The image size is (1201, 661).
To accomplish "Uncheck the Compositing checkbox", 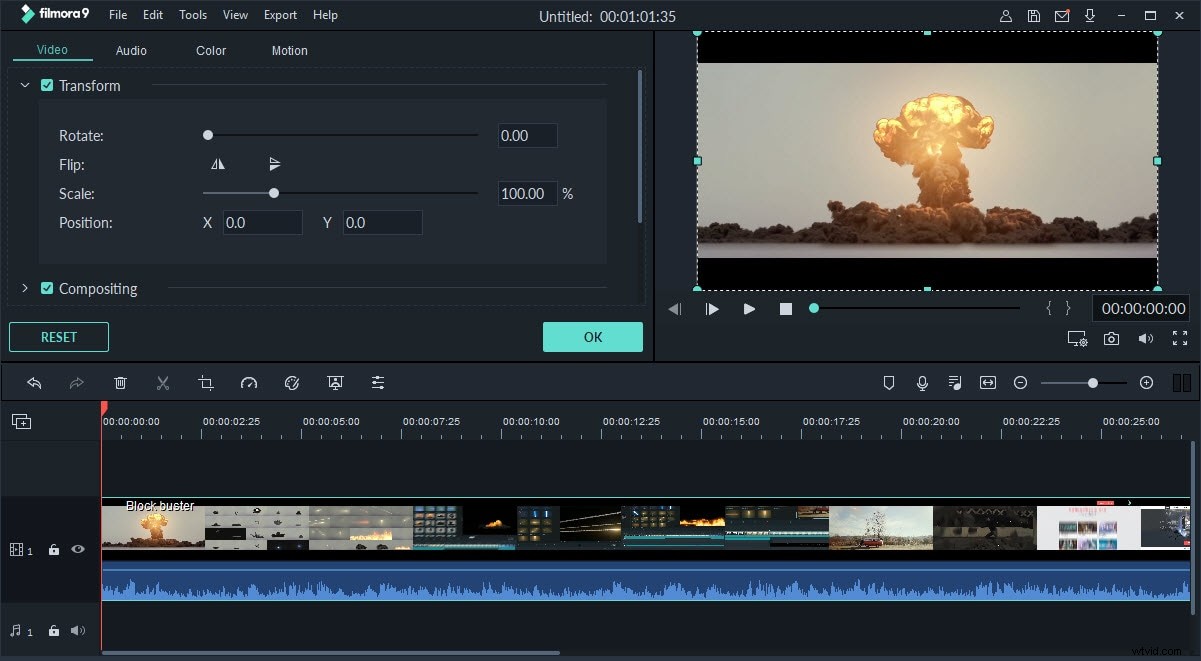I will click(x=46, y=288).
